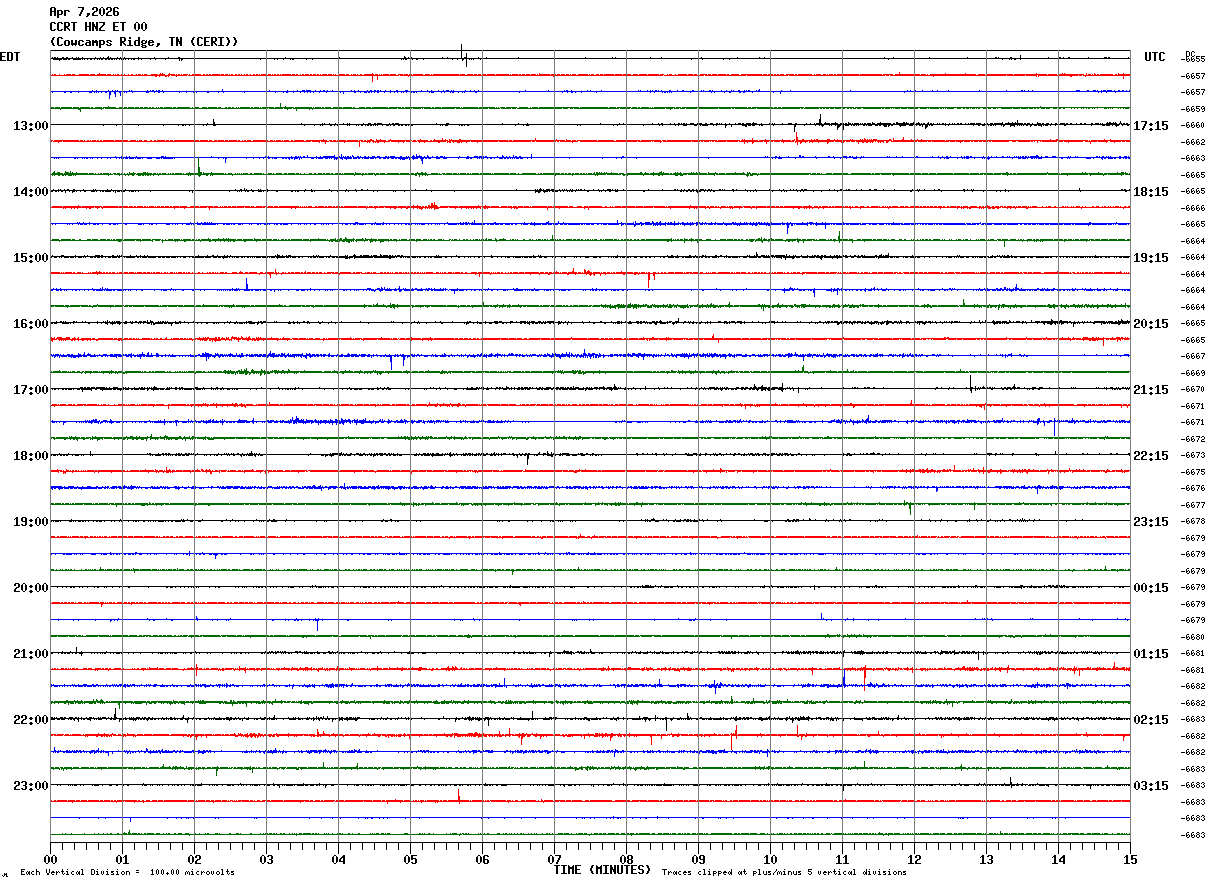
Task: Click the DC offset value -6663
Action: [1193, 158]
